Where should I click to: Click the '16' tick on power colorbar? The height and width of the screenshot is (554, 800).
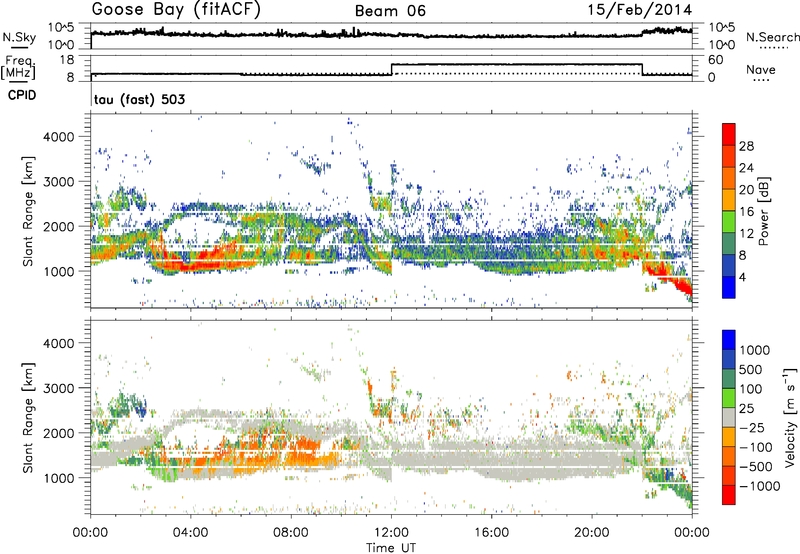[x=746, y=212]
